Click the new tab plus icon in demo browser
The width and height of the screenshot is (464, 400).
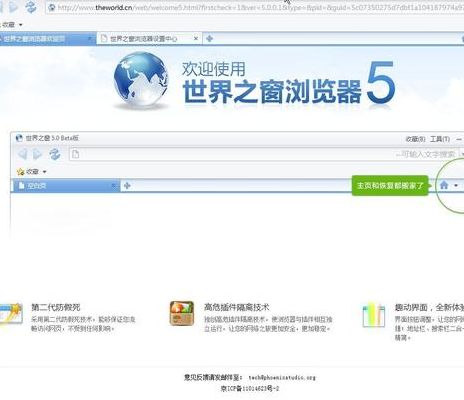[x=127, y=186]
